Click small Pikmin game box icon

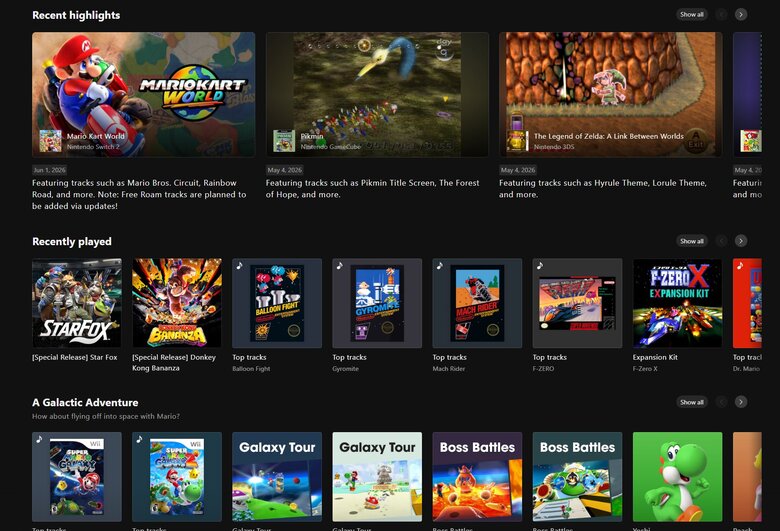coord(284,141)
